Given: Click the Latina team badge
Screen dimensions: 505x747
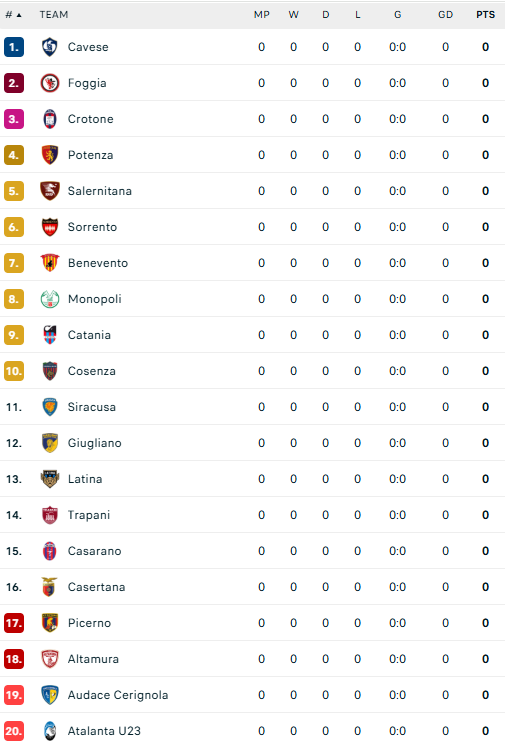Looking at the screenshot, I should 50,479.
